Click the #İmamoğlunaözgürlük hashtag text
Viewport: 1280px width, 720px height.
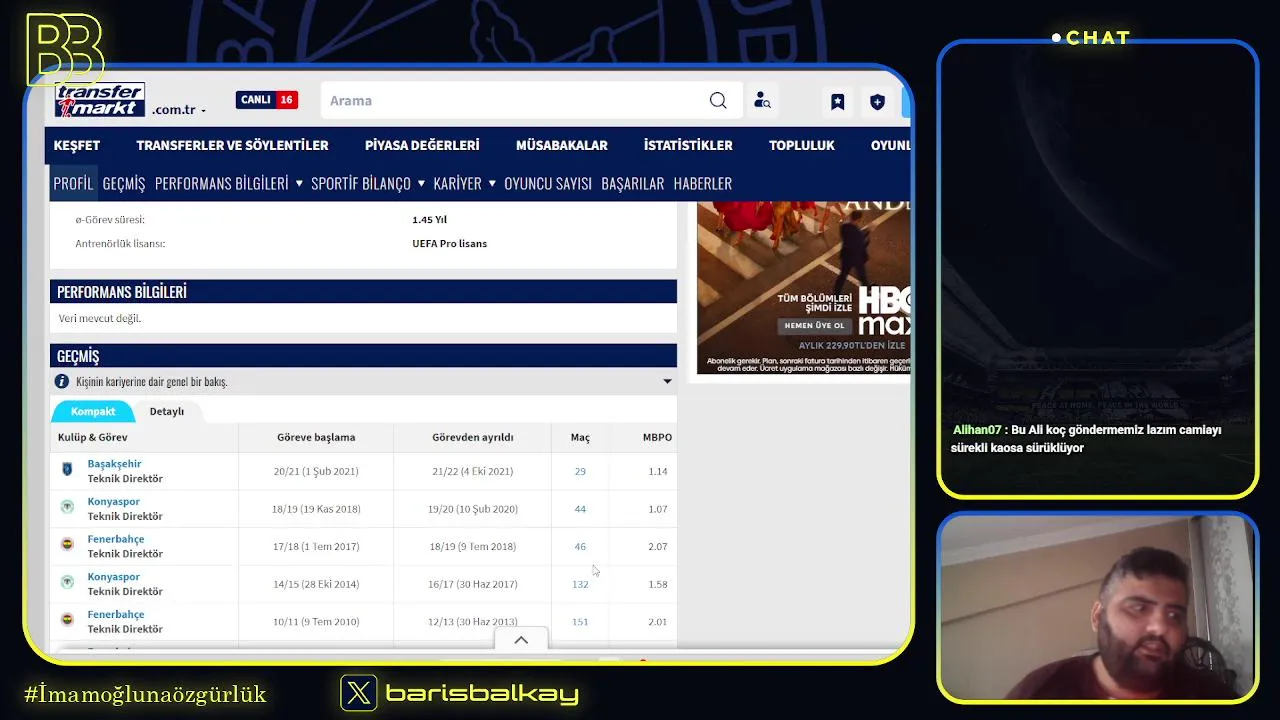(x=145, y=693)
